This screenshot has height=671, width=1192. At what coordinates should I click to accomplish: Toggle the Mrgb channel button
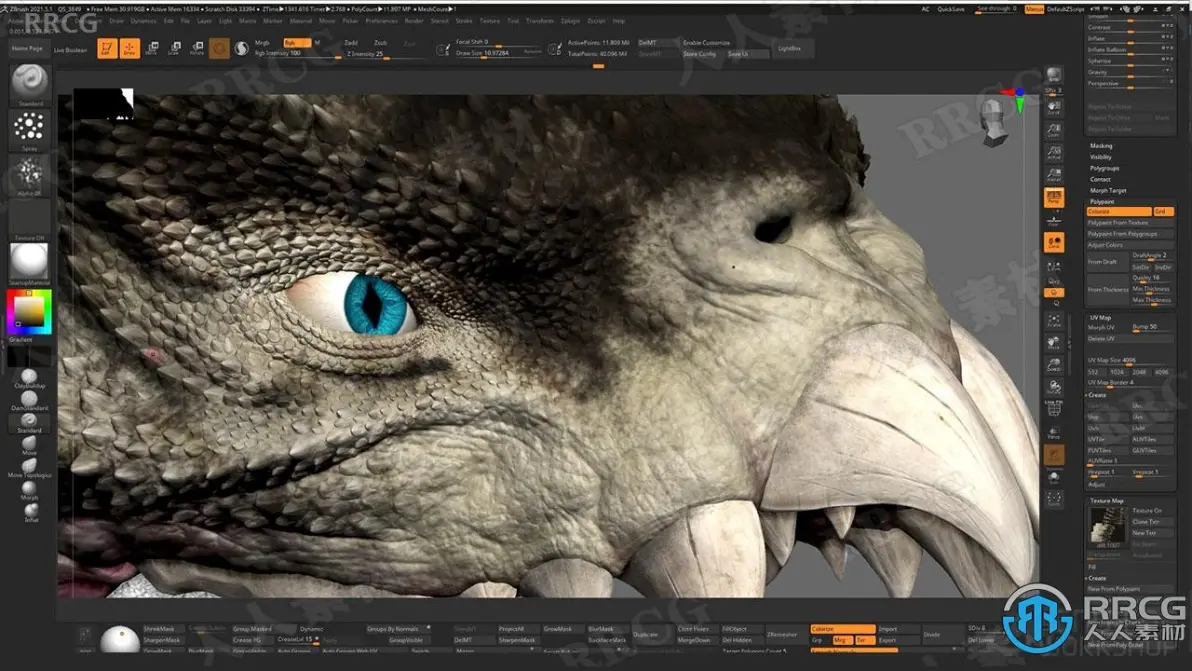[x=264, y=43]
